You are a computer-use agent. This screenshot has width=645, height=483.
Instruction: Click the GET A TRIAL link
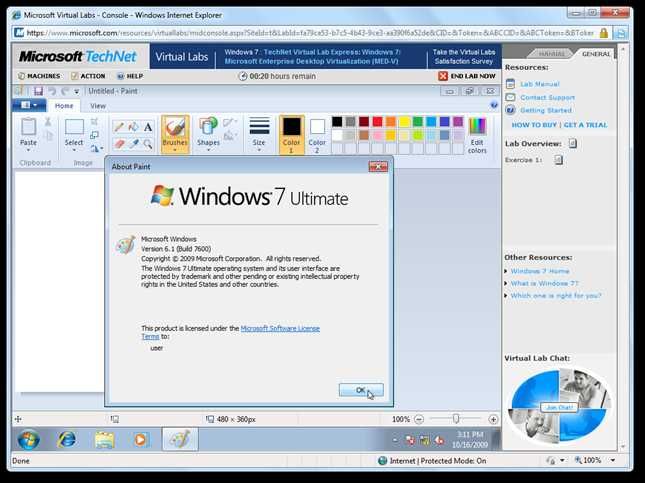pyautogui.click(x=585, y=125)
